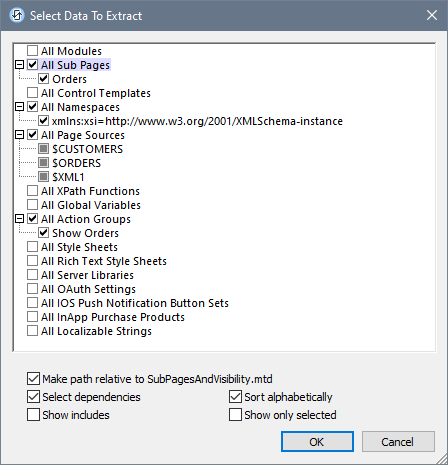Click the Cancel button
This screenshot has width=448, height=465.
tap(398, 442)
